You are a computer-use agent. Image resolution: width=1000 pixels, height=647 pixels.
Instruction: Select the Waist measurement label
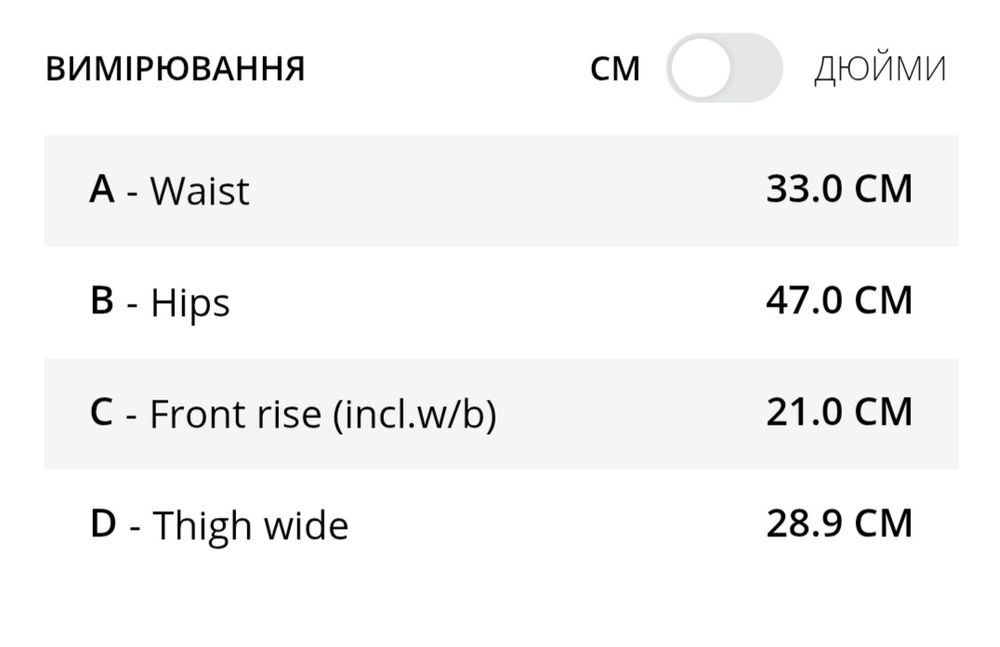(199, 191)
